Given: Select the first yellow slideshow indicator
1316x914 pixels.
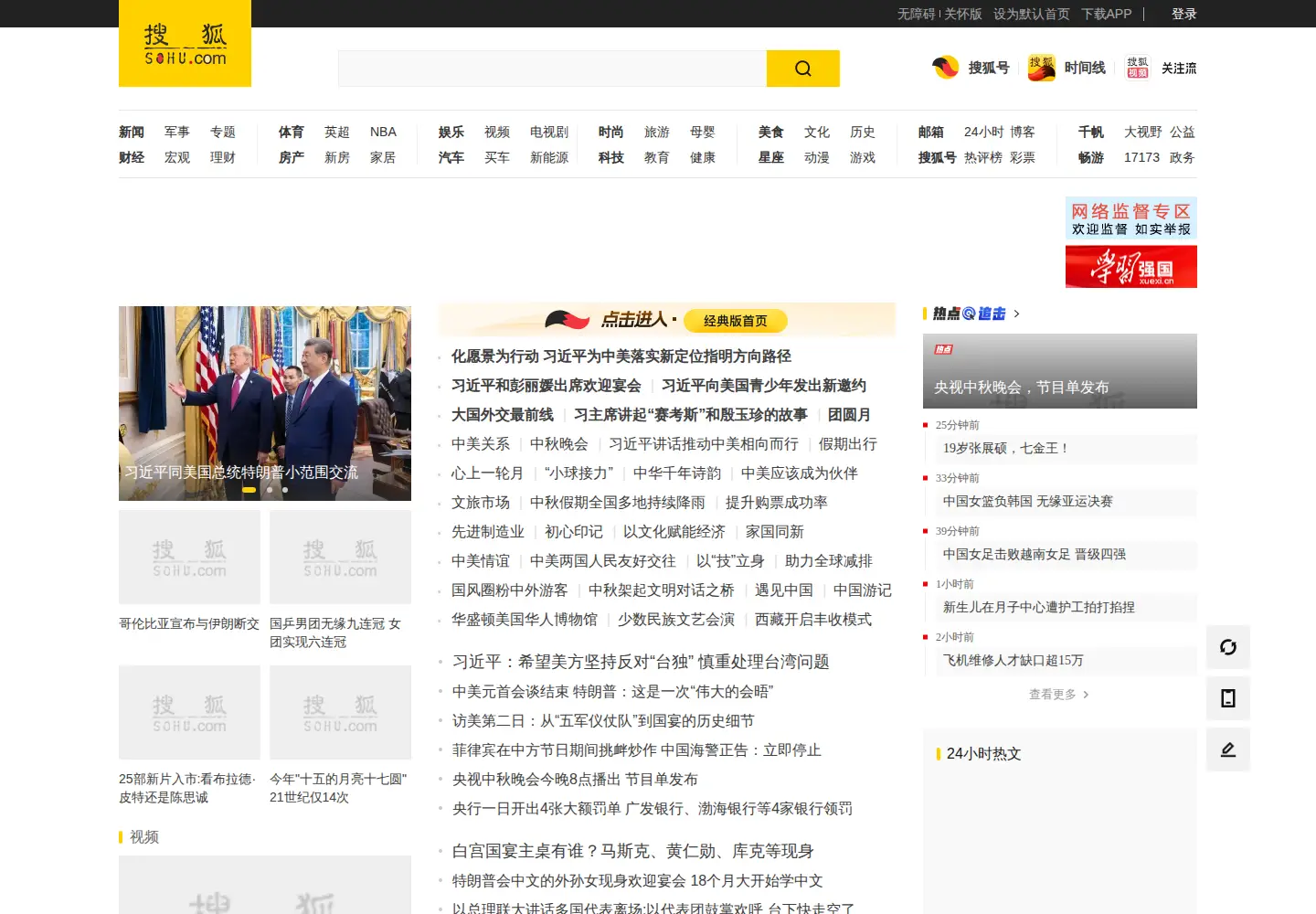Looking at the screenshot, I should point(249,490).
